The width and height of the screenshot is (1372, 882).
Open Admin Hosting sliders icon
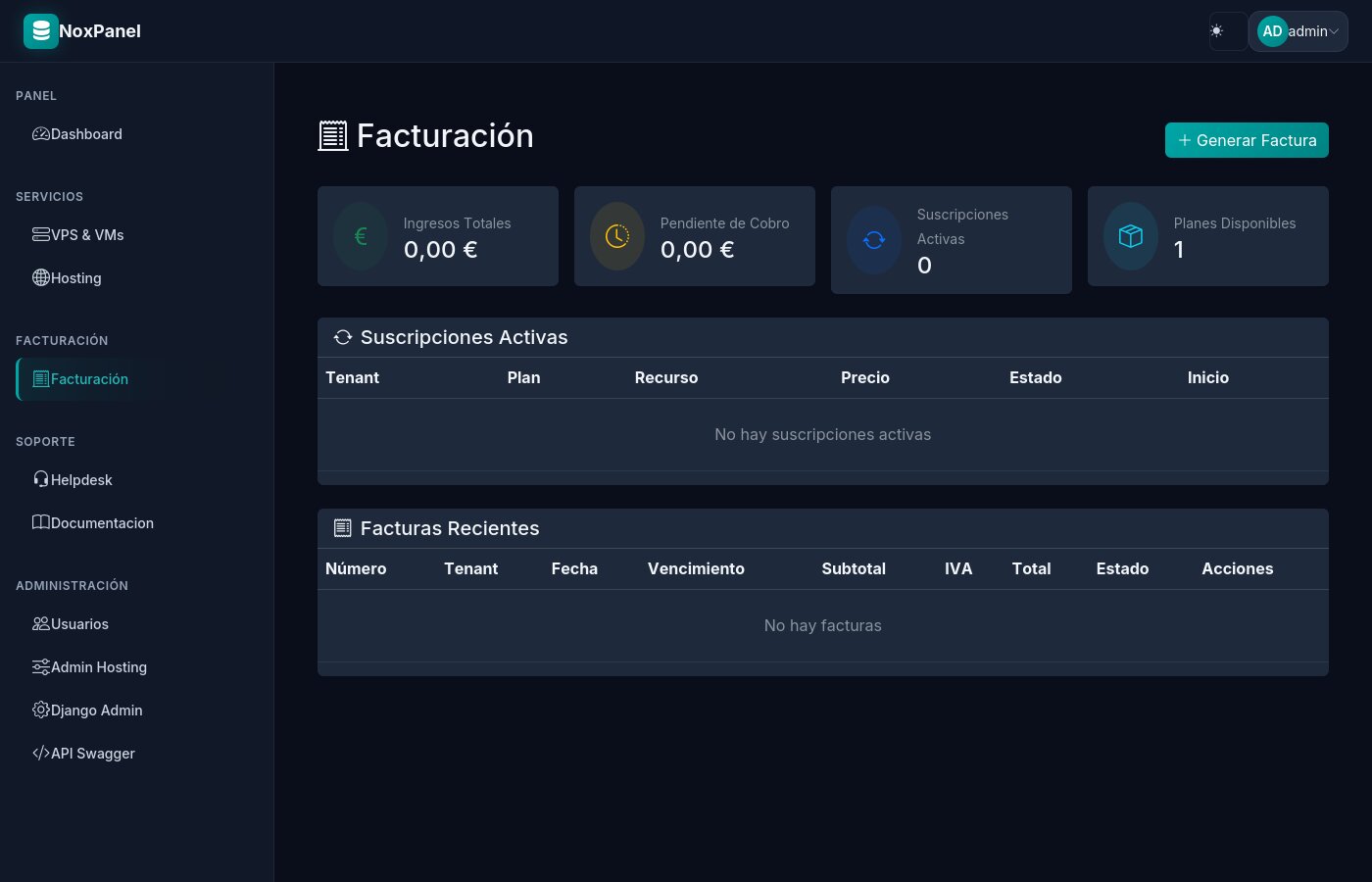click(x=41, y=667)
